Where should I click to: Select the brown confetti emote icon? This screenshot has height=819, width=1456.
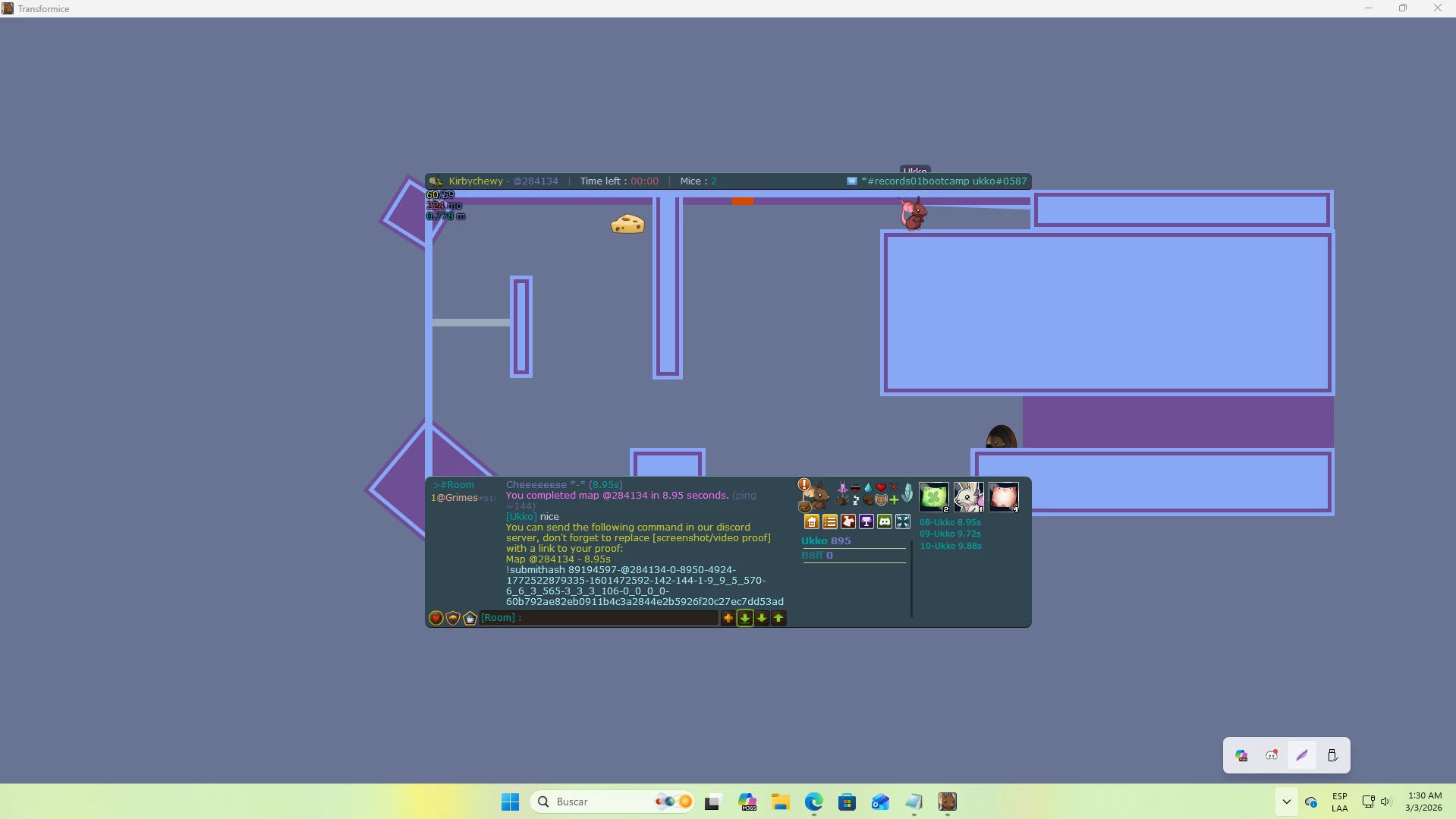(868, 500)
